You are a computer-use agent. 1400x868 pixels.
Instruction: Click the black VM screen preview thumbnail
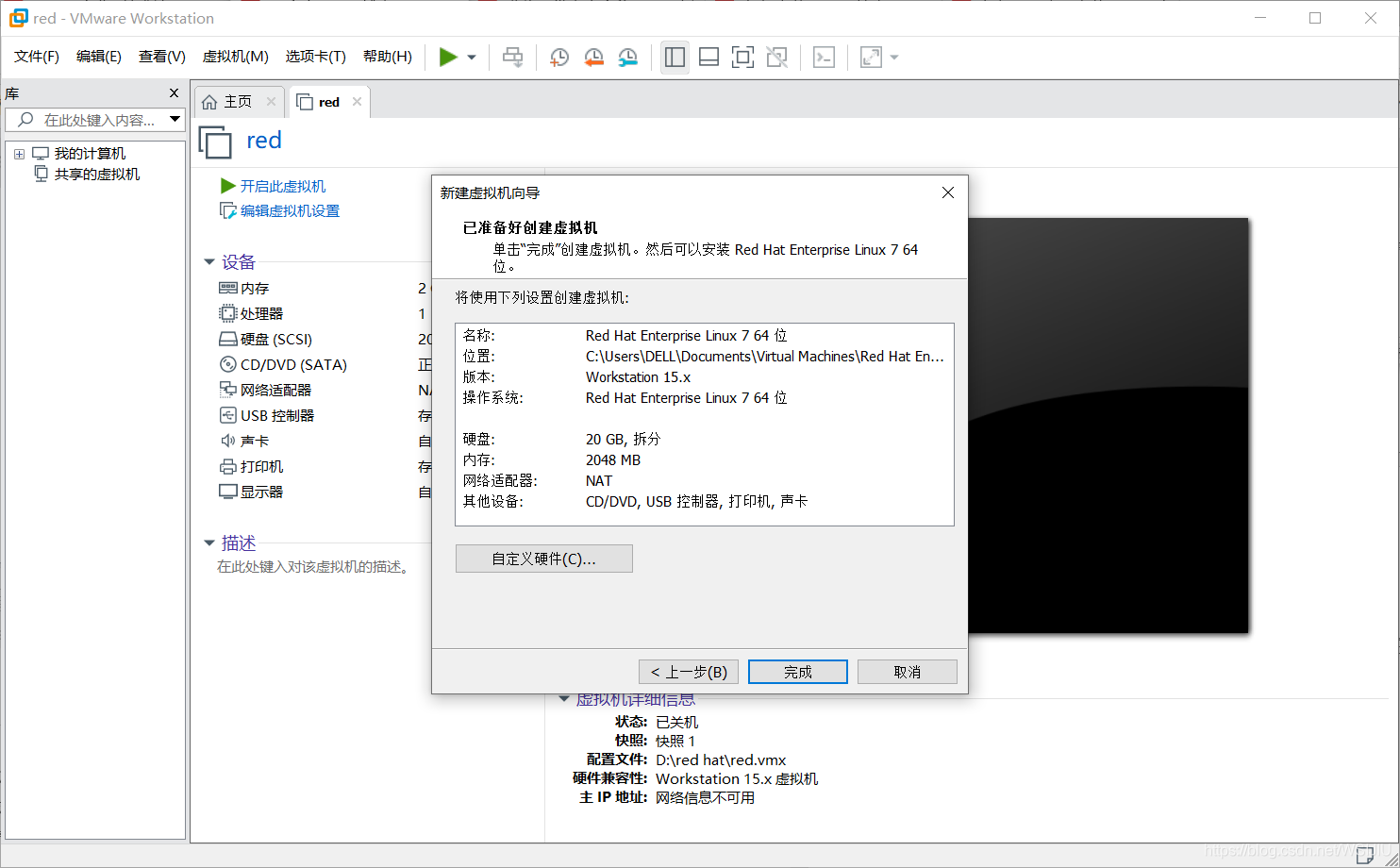click(x=1108, y=426)
